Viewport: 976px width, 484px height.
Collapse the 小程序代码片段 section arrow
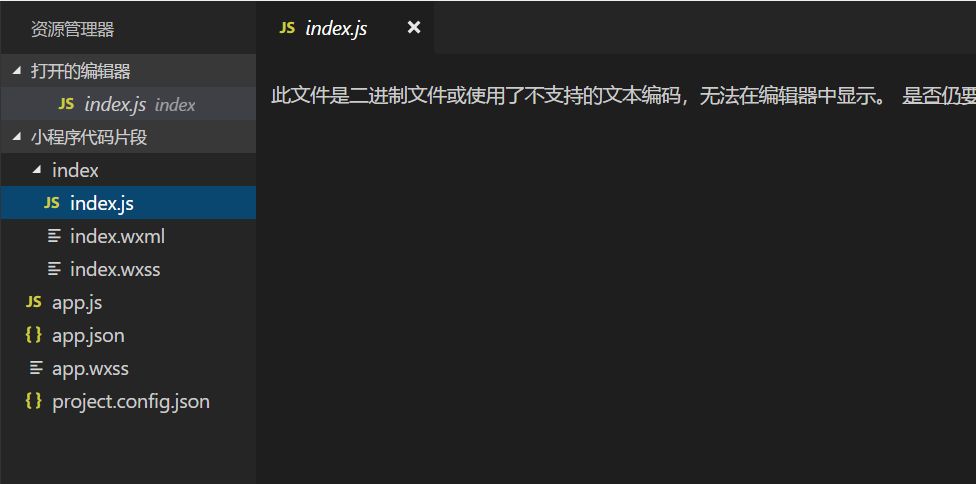coord(17,137)
